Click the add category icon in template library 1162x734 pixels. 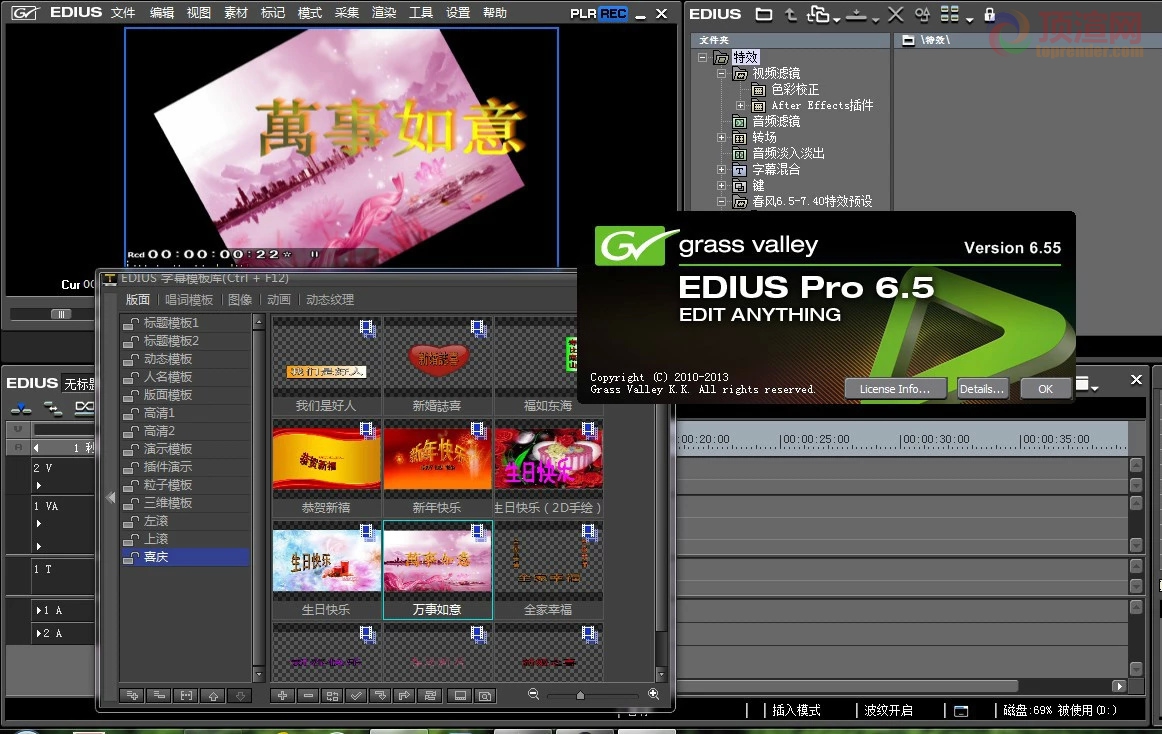point(133,695)
